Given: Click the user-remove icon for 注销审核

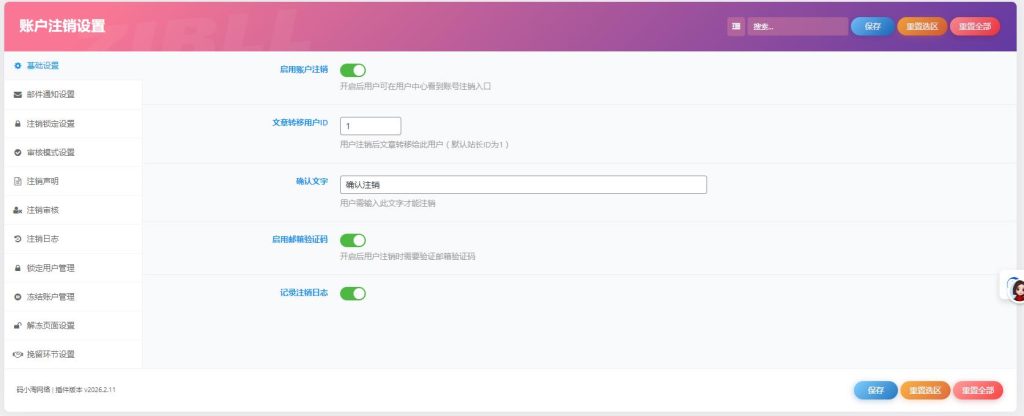Looking at the screenshot, I should [x=18, y=210].
